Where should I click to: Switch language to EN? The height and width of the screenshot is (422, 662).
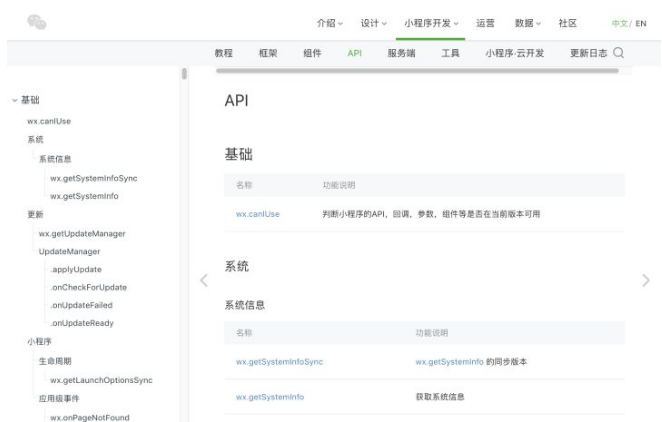click(x=641, y=24)
